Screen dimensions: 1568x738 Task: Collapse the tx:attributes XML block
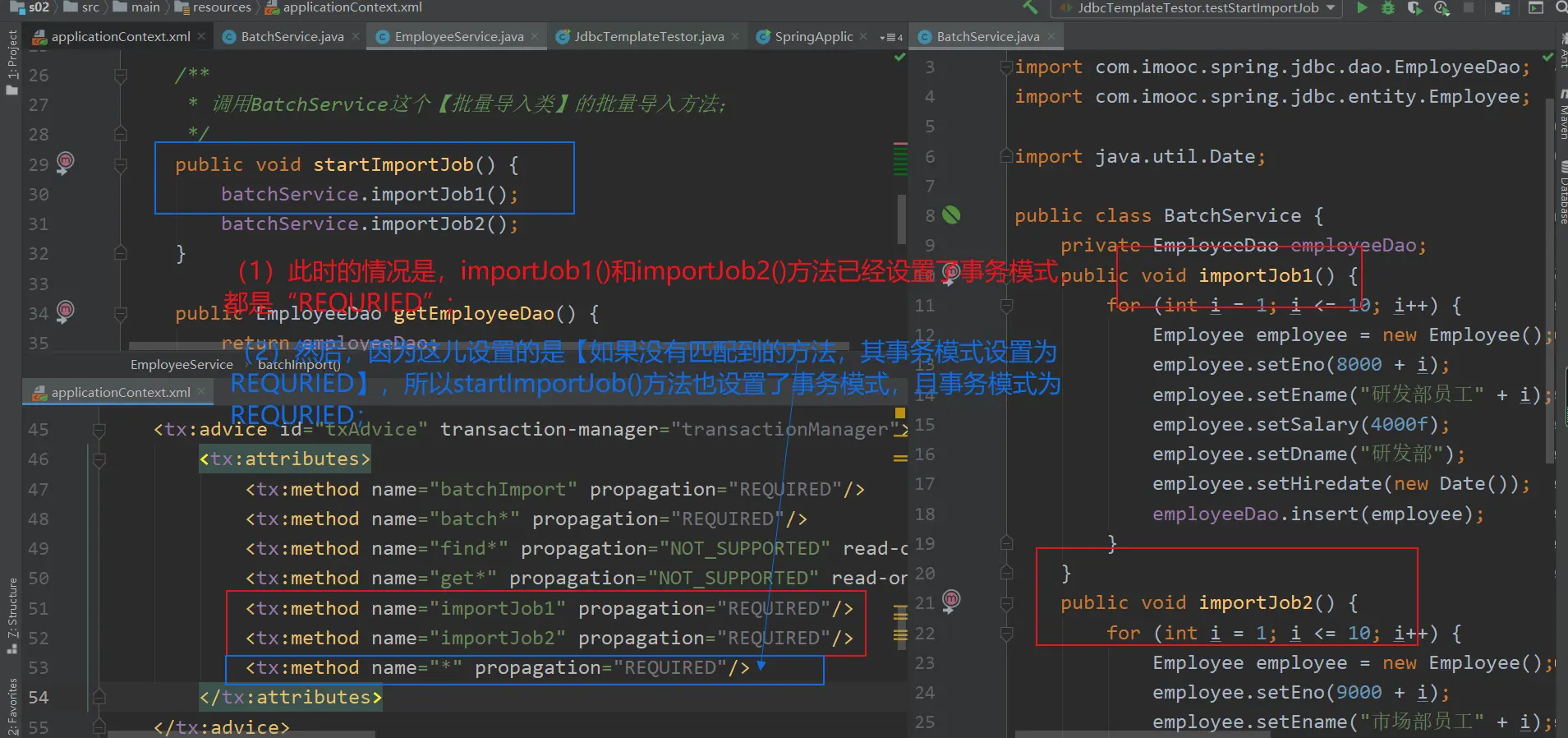99,459
